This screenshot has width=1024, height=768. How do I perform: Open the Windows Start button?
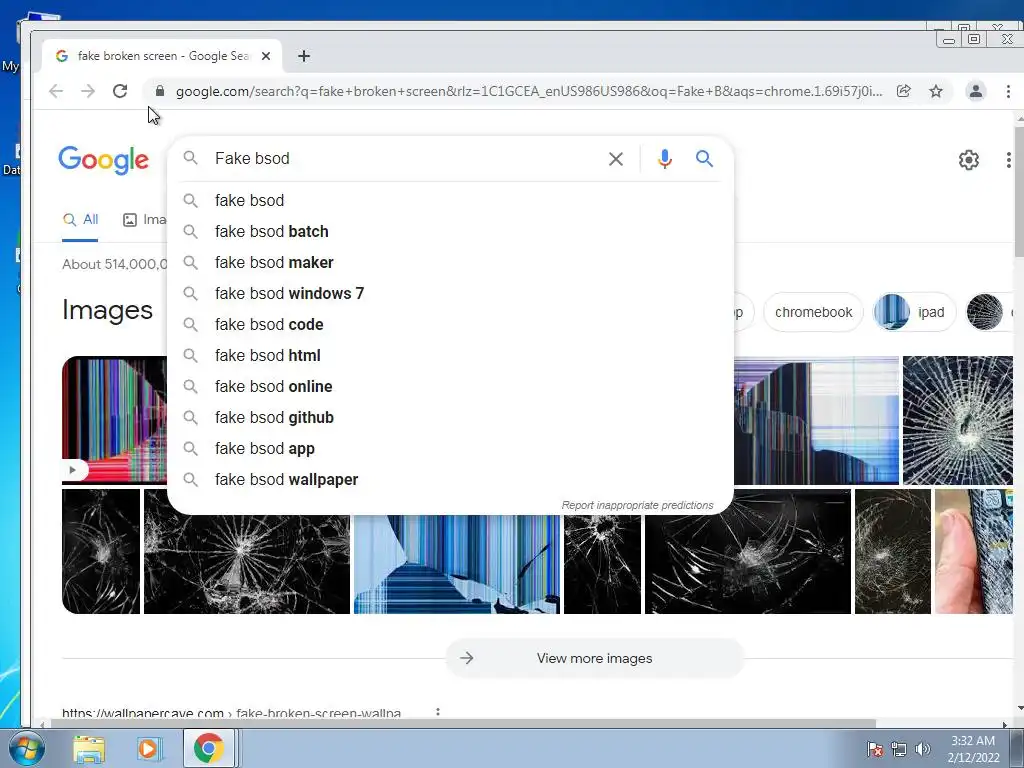click(26, 749)
